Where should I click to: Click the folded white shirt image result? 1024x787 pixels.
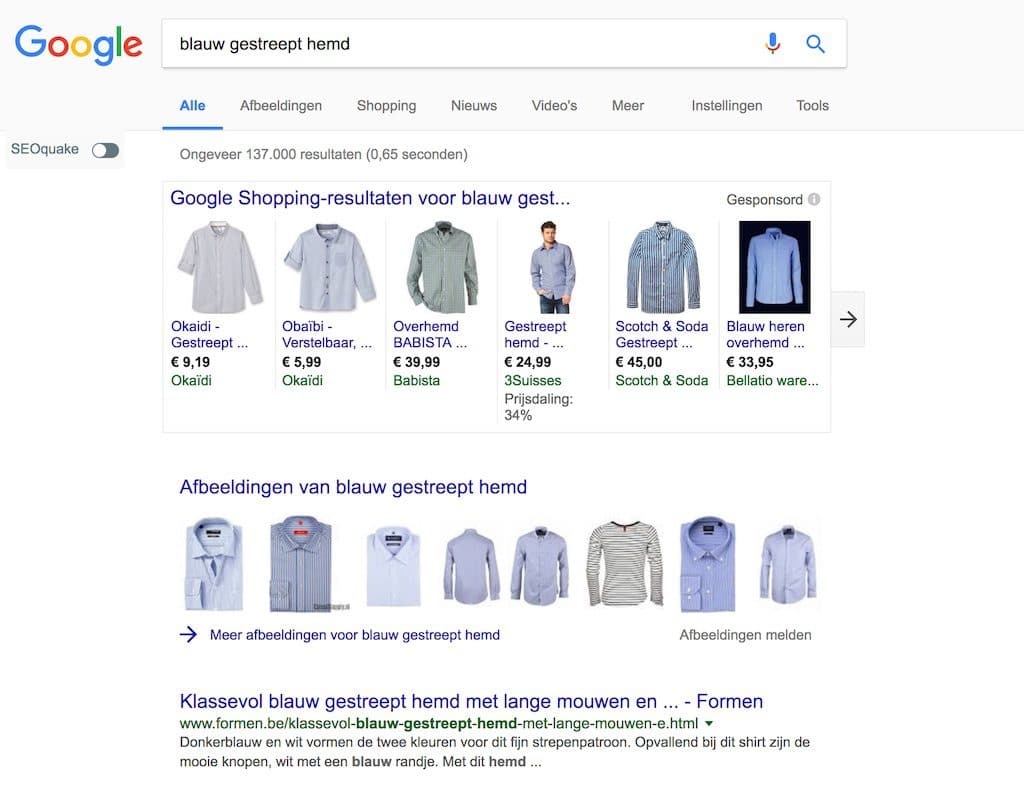[x=393, y=567]
